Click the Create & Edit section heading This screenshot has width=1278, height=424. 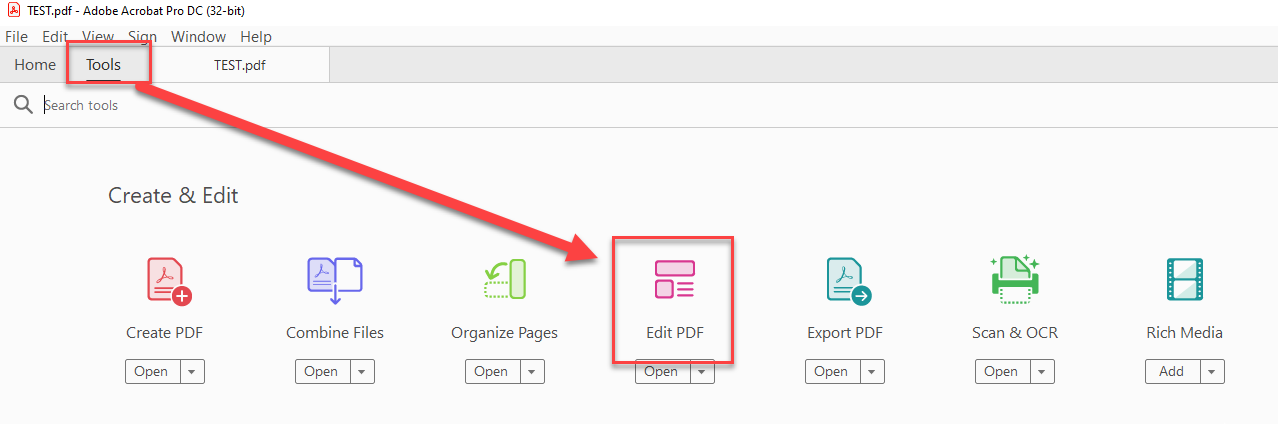173,196
